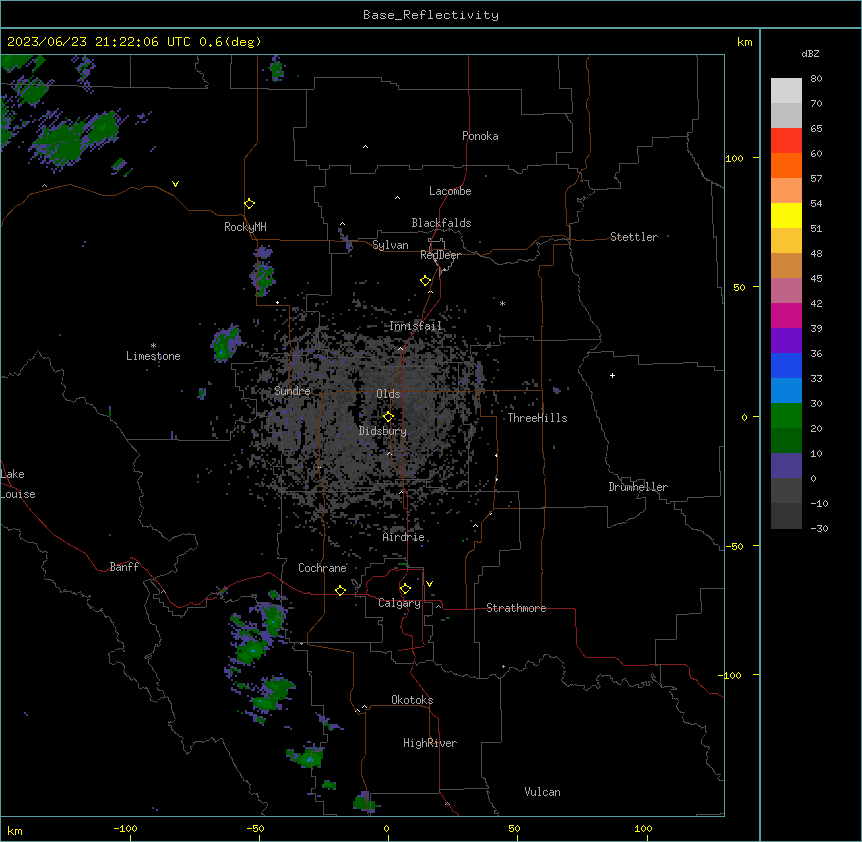Click the ThreeHills label
The height and width of the screenshot is (842, 862).
[537, 418]
